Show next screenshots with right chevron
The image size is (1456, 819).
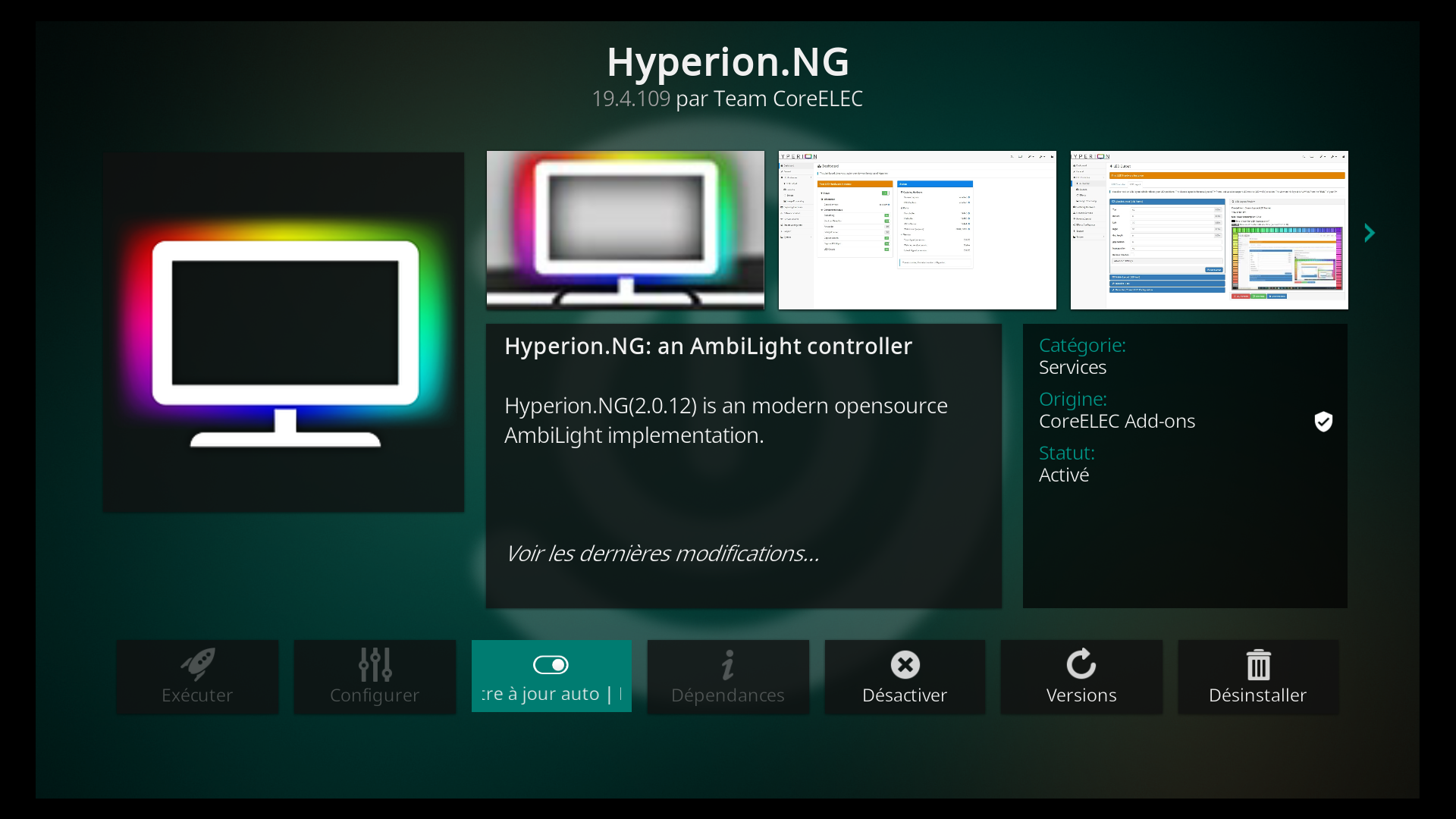(x=1370, y=233)
